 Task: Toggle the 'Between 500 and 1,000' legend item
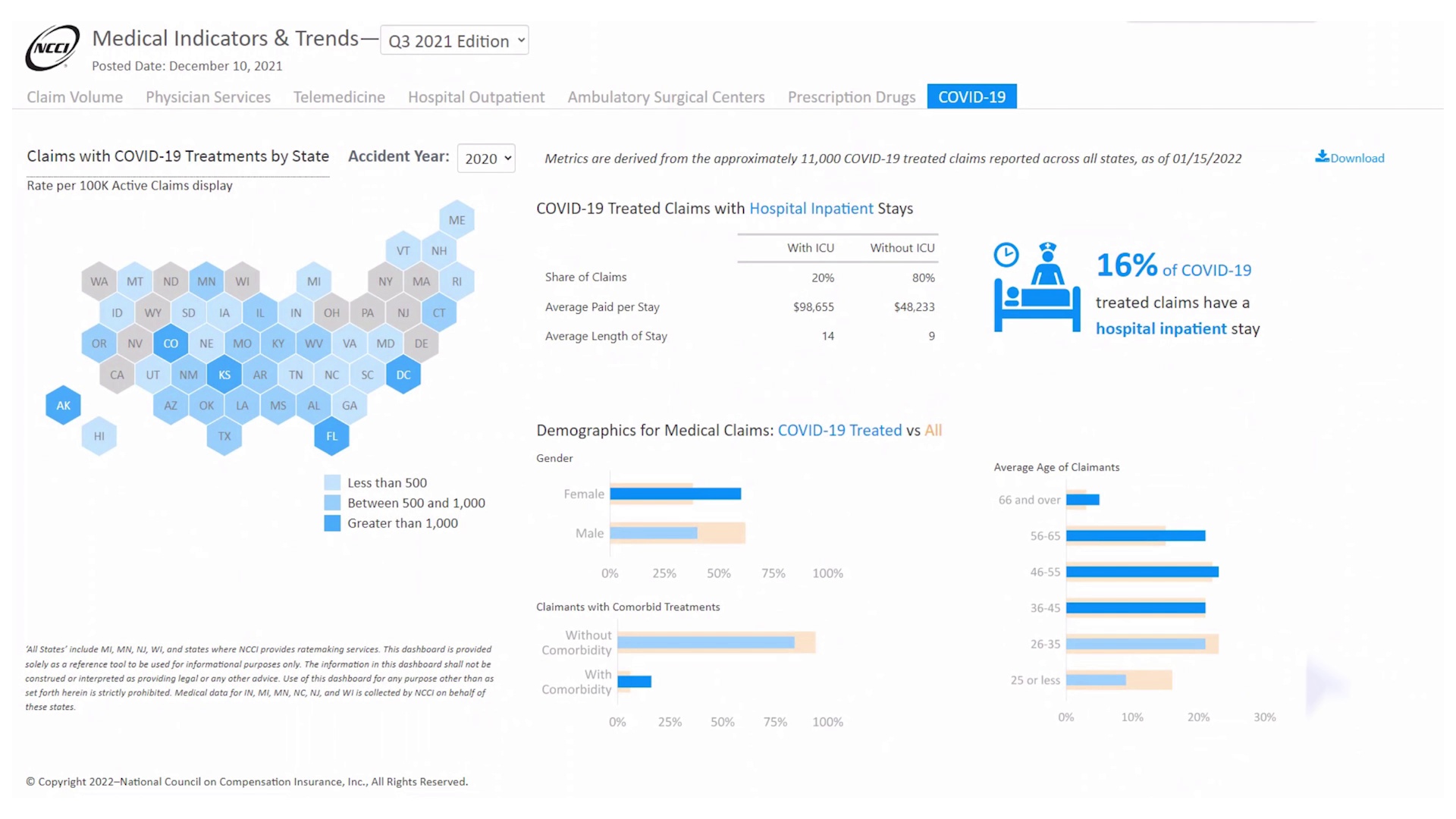pyautogui.click(x=331, y=503)
